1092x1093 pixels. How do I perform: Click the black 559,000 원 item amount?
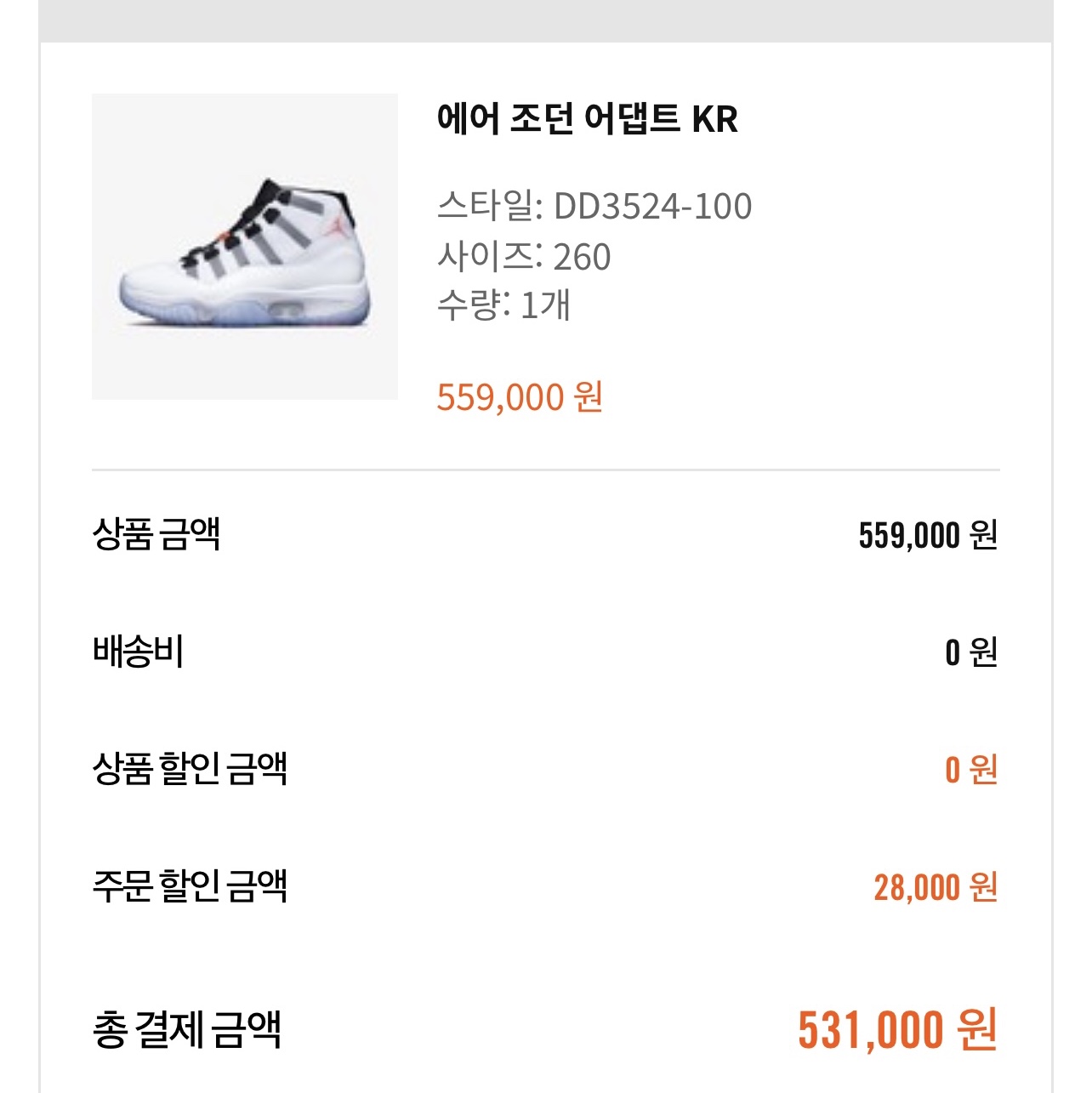pos(927,535)
